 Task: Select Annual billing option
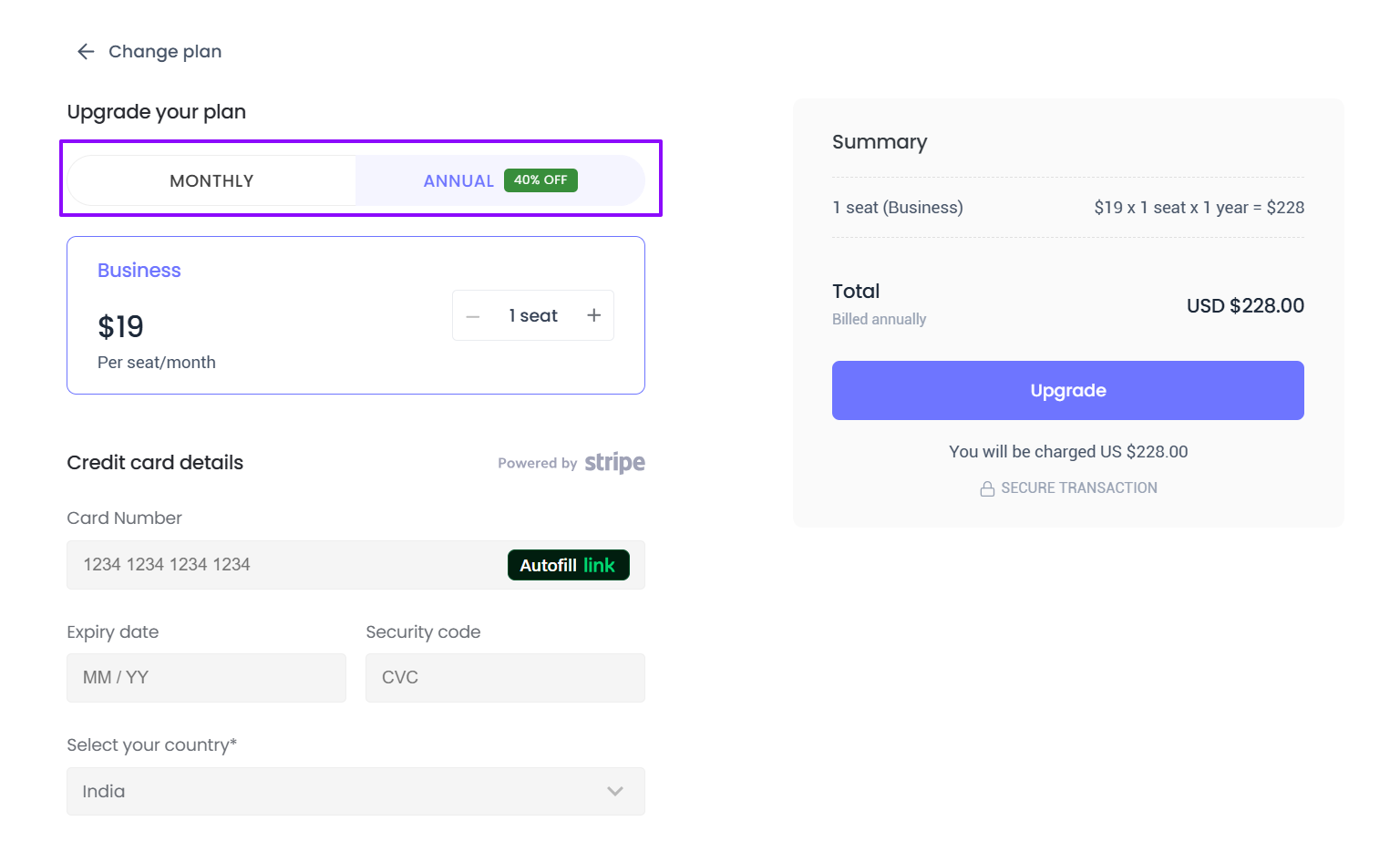click(458, 180)
